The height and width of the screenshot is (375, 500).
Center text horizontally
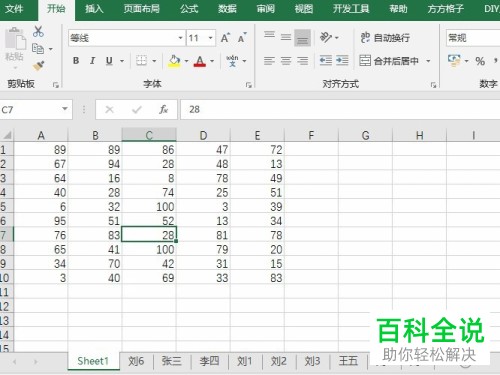286,61
